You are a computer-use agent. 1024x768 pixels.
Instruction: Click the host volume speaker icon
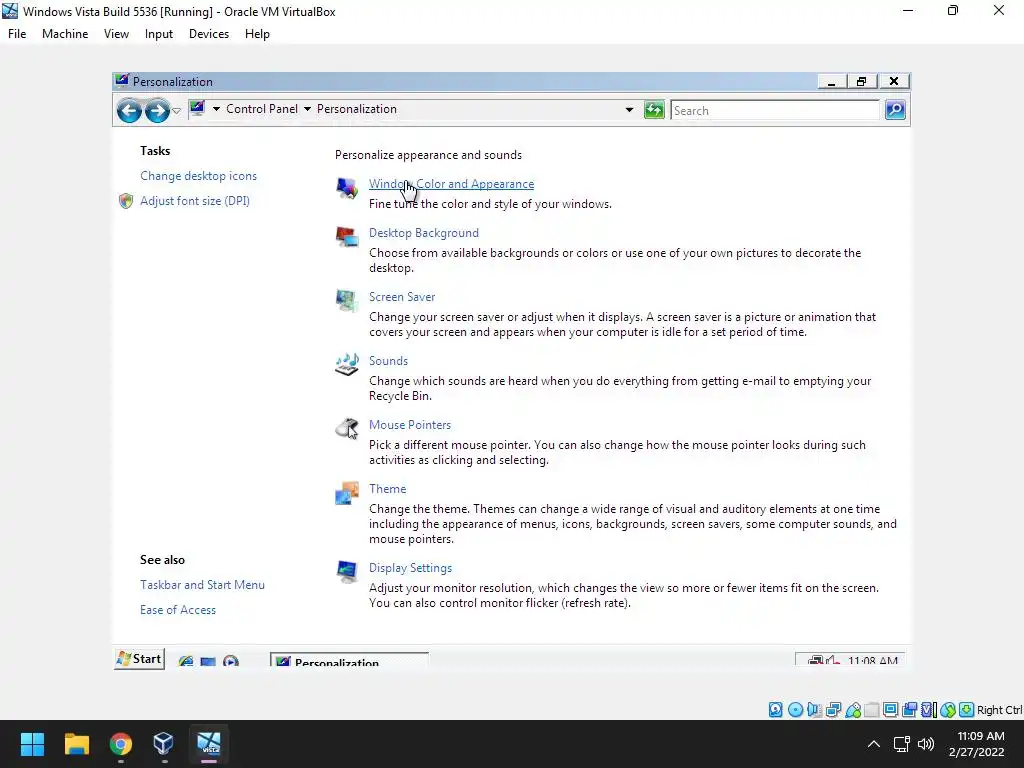click(x=926, y=744)
